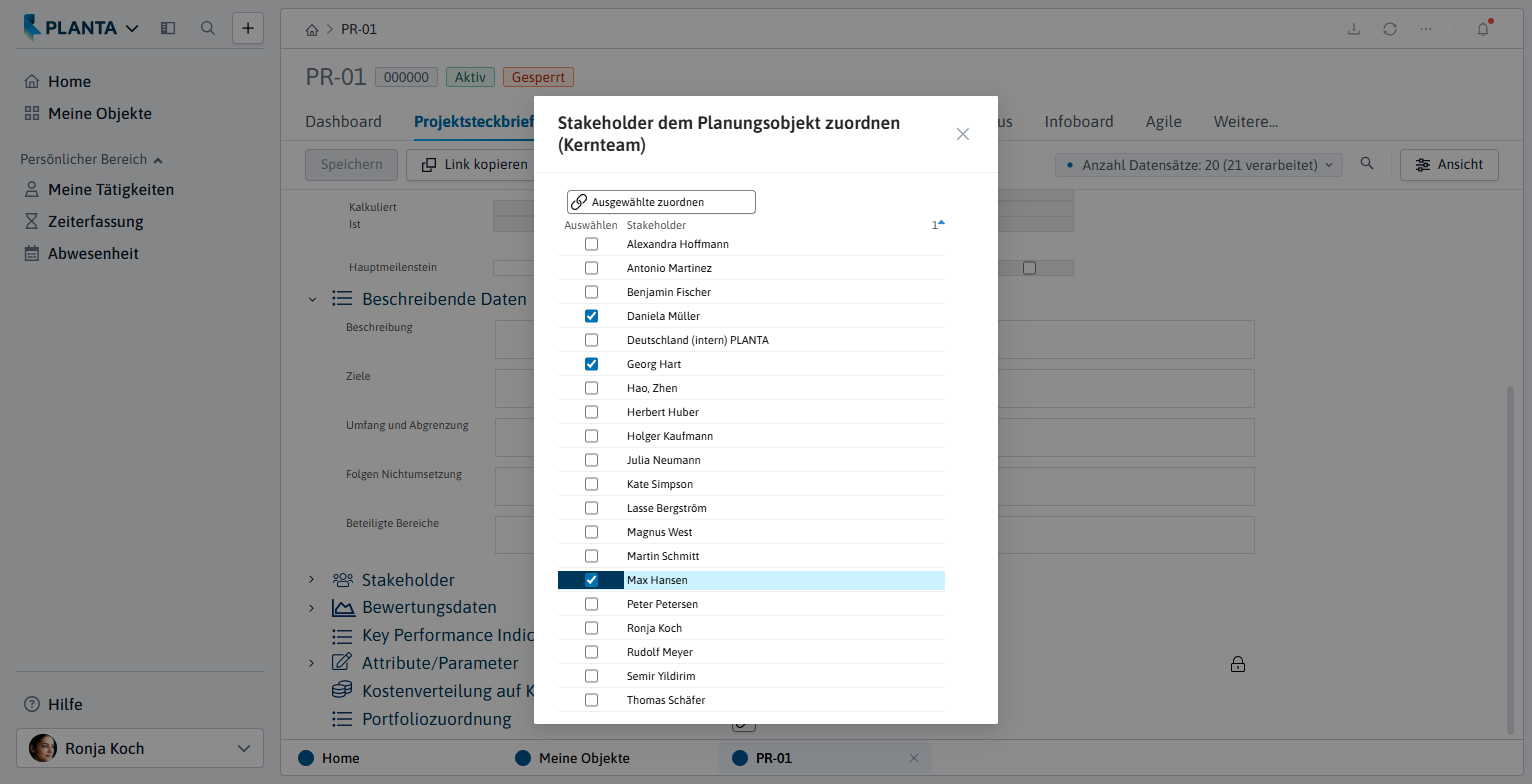Screen dimensions: 1532x784
Task: Click the plus button to create new
Action: click(x=248, y=28)
